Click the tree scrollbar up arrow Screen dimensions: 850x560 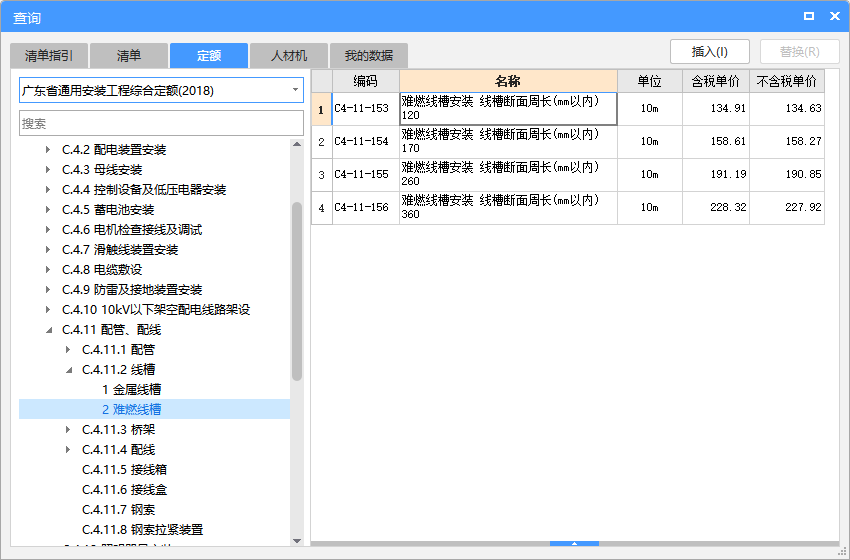(297, 144)
